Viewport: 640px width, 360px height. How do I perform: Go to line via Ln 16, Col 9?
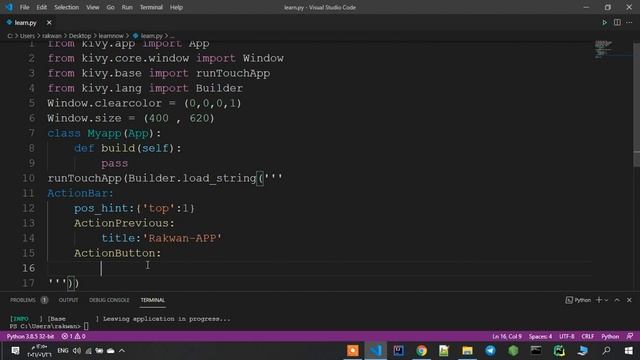507,336
